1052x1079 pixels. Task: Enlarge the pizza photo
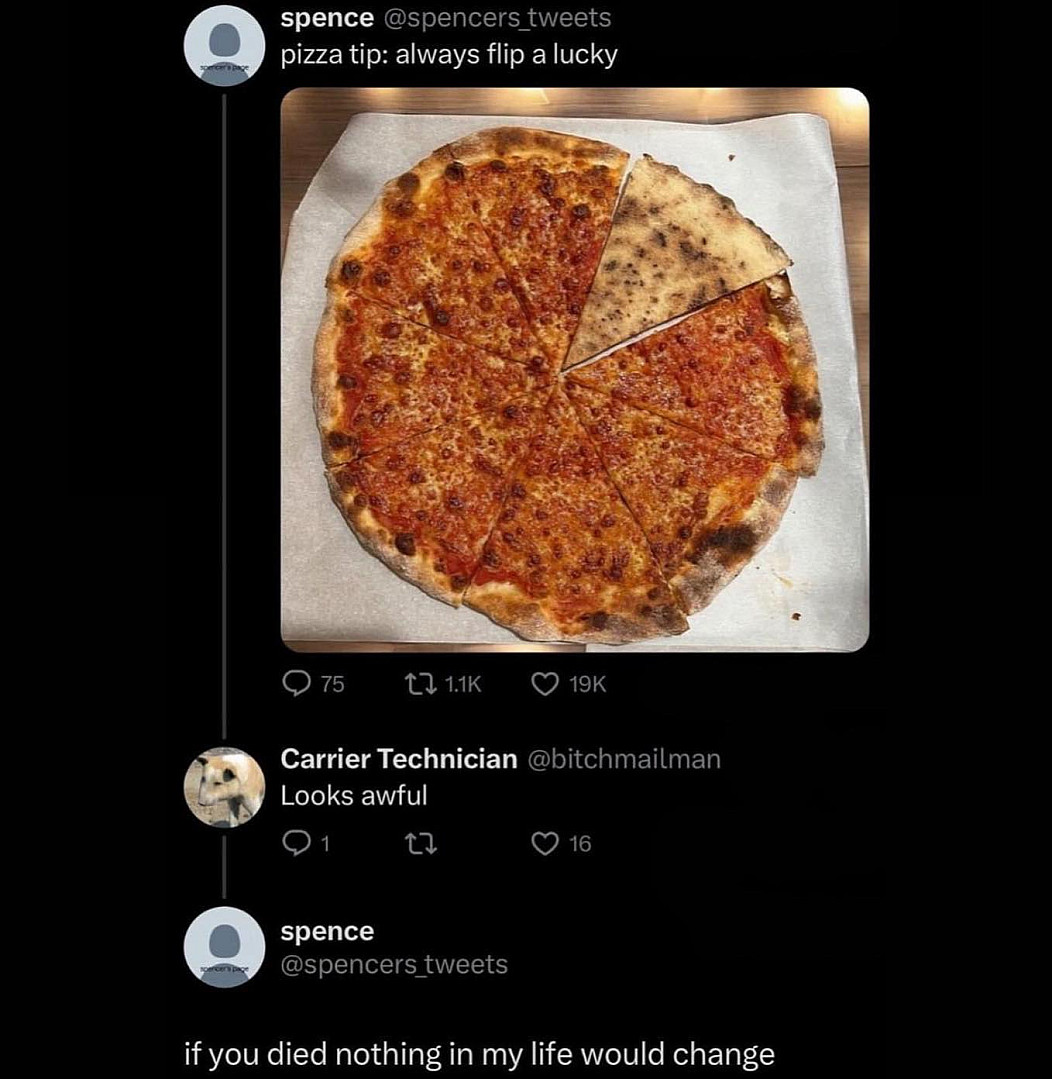(574, 369)
